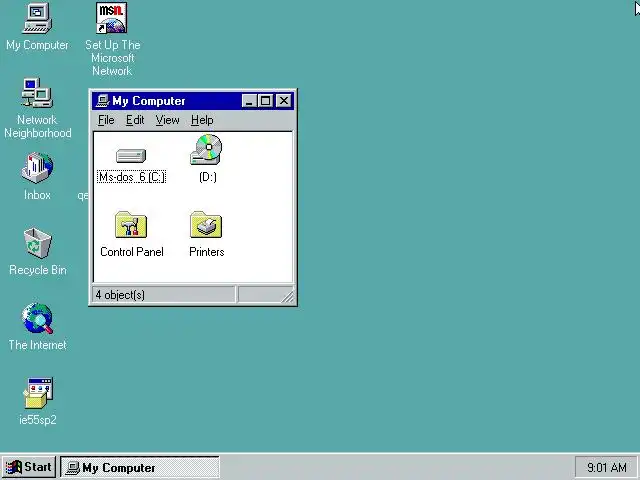Click the 'ie55sp2' label text
Screen dimensions: 640x480
(38, 420)
